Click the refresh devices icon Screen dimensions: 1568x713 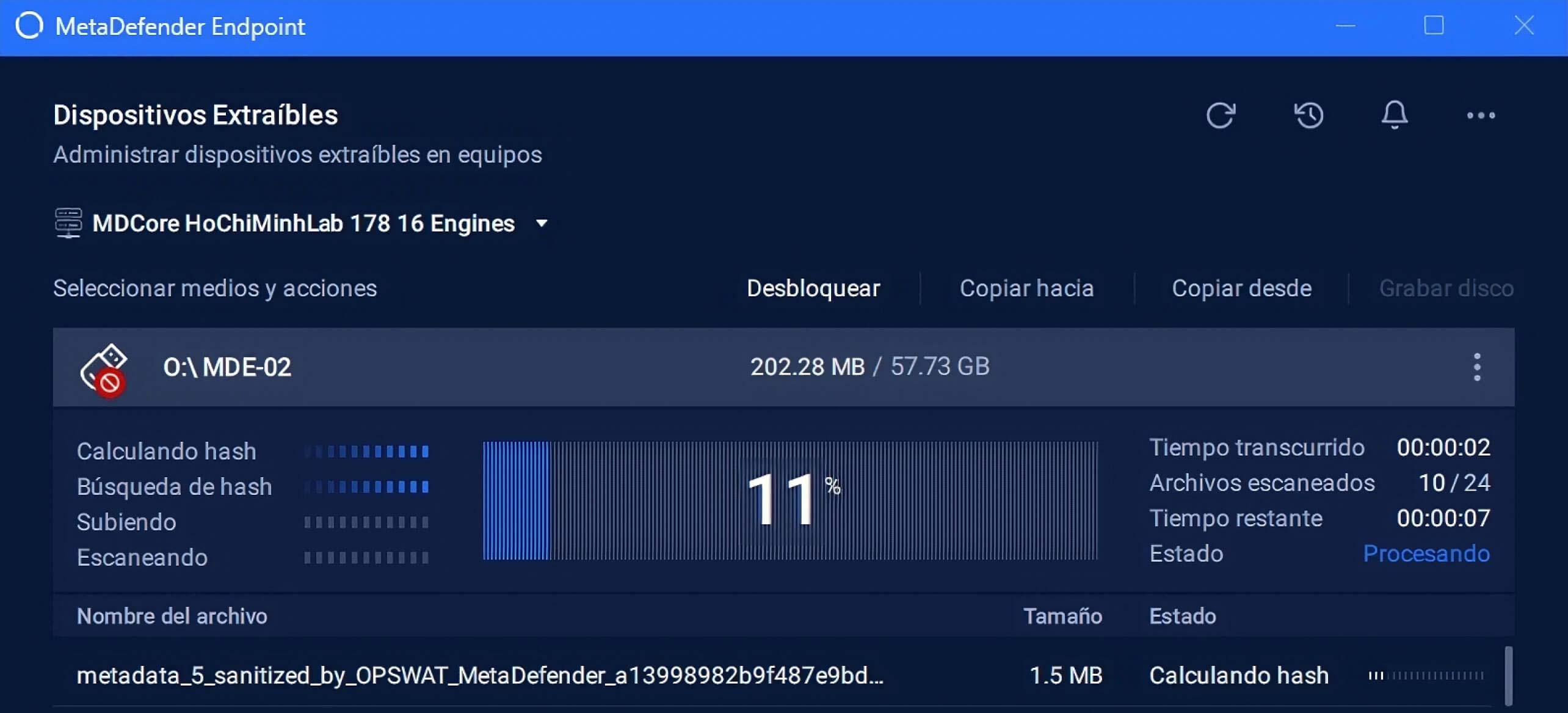[1221, 115]
